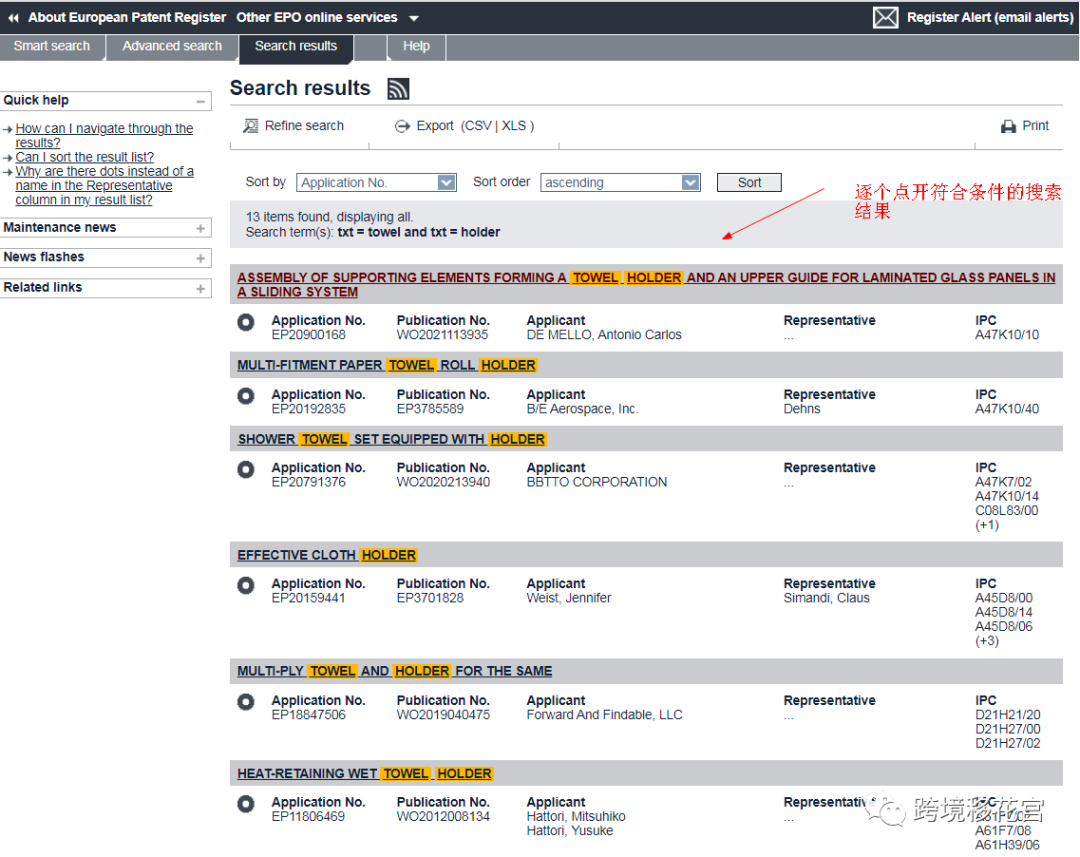The image size is (1080, 857).
Task: Collapse the Quick help panel
Action: coord(200,101)
